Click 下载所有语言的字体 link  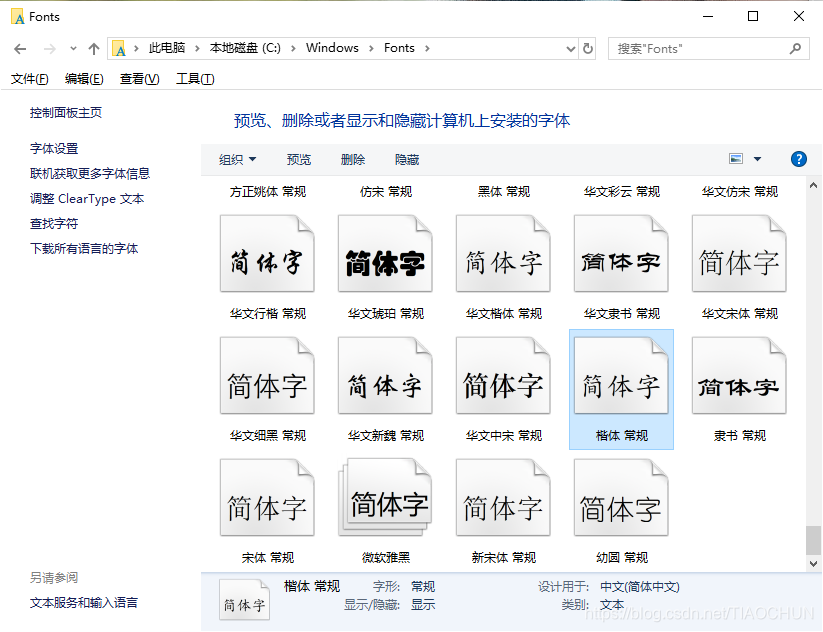(x=84, y=248)
